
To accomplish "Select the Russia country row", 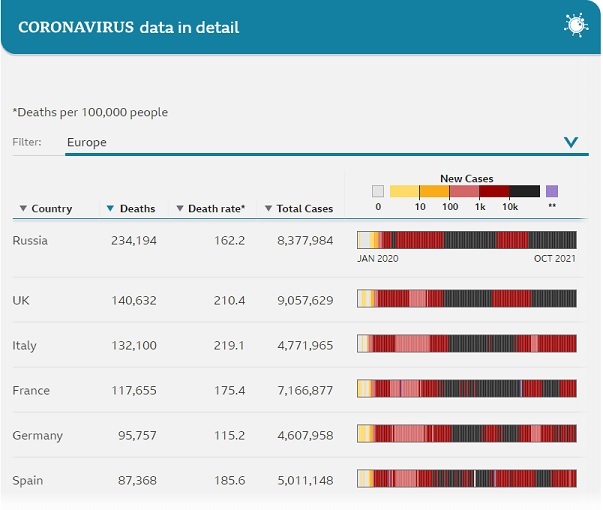I will 30,240.
